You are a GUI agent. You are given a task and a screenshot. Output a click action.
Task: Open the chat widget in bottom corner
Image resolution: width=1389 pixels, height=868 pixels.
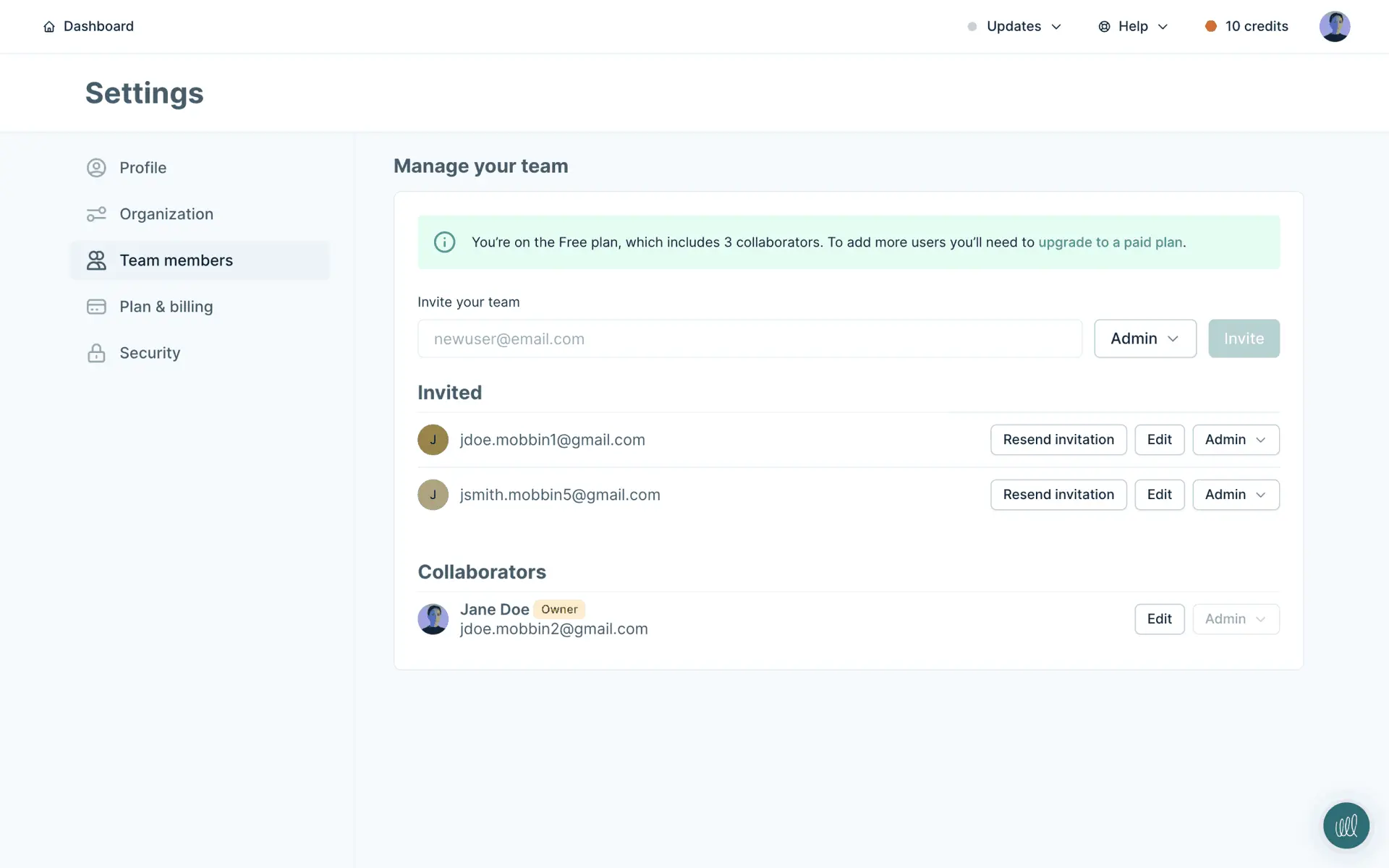point(1346,825)
